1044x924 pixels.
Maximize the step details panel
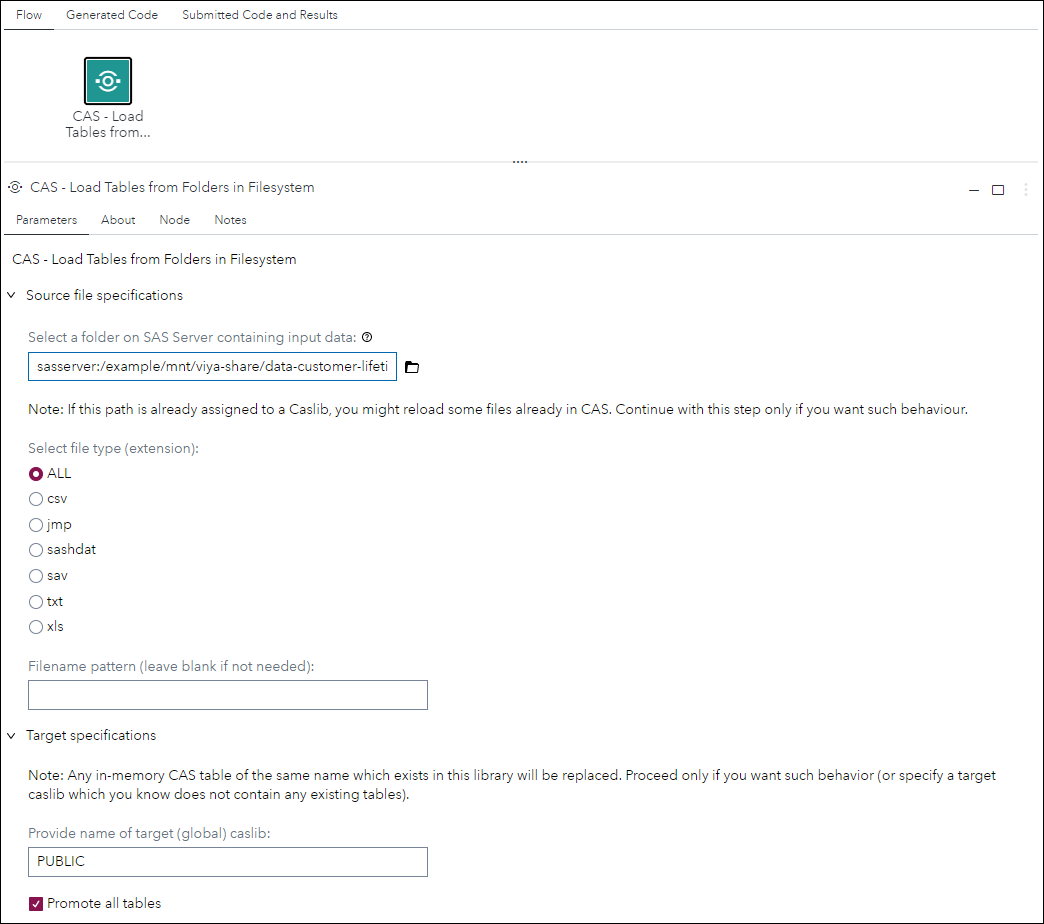(997, 190)
